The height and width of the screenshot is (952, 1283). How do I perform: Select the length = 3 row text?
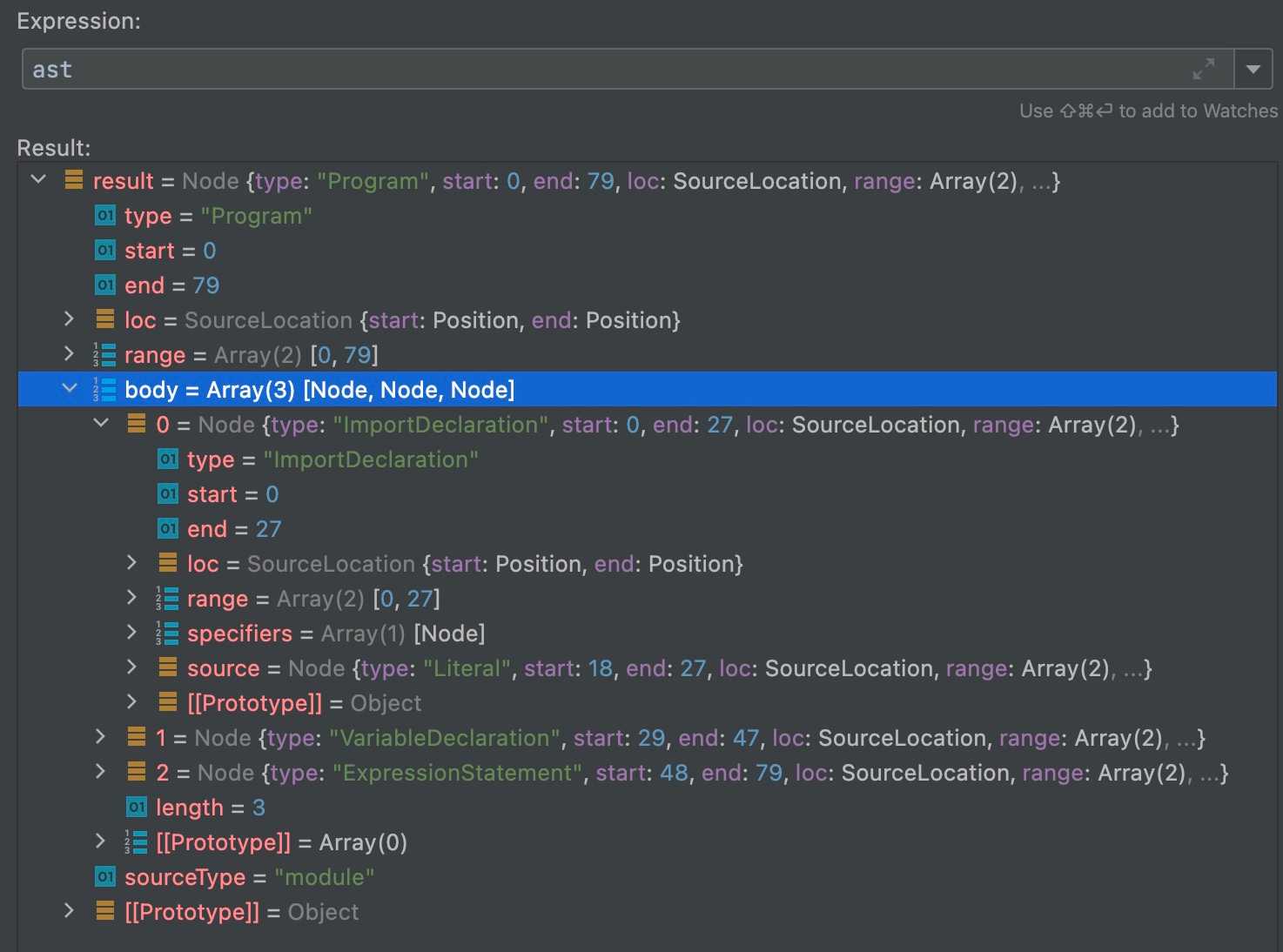pyautogui.click(x=211, y=808)
